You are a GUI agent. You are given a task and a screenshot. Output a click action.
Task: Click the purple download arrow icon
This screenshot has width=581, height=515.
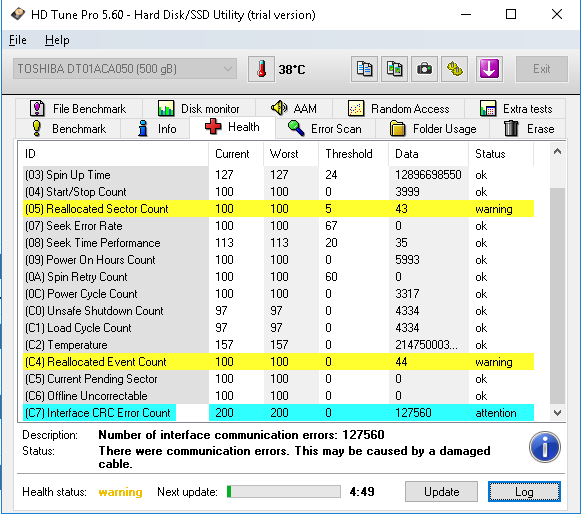pyautogui.click(x=489, y=69)
